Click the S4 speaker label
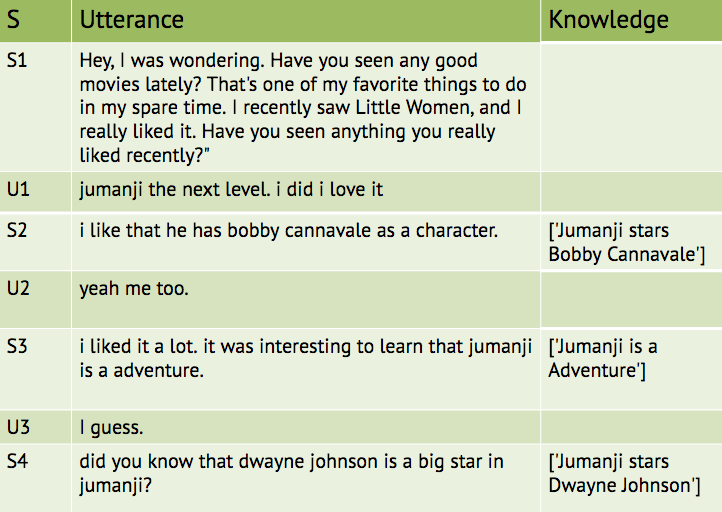This screenshot has width=722, height=512. [x=17, y=461]
